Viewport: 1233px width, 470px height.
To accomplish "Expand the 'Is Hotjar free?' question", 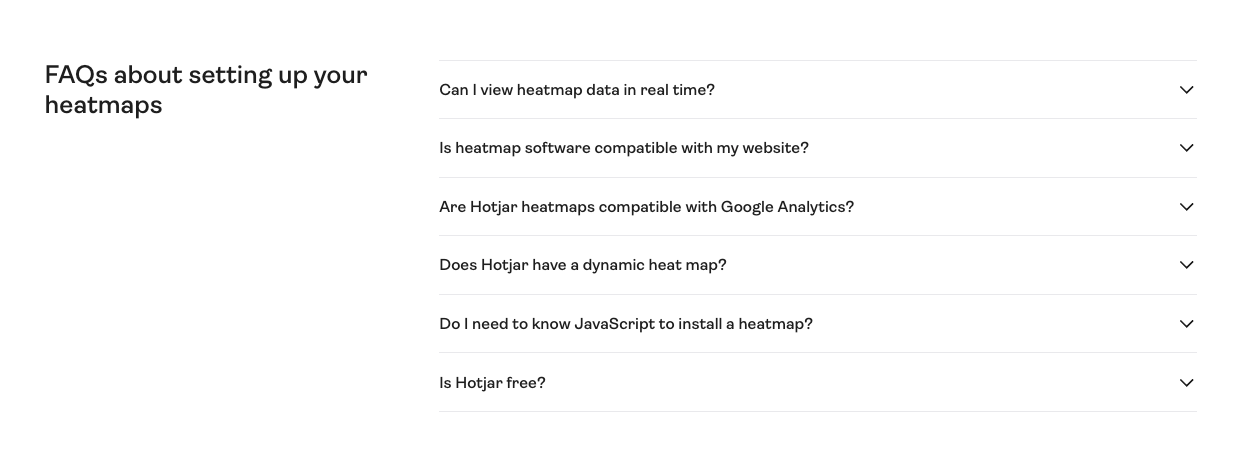I will pyautogui.click(x=492, y=383).
